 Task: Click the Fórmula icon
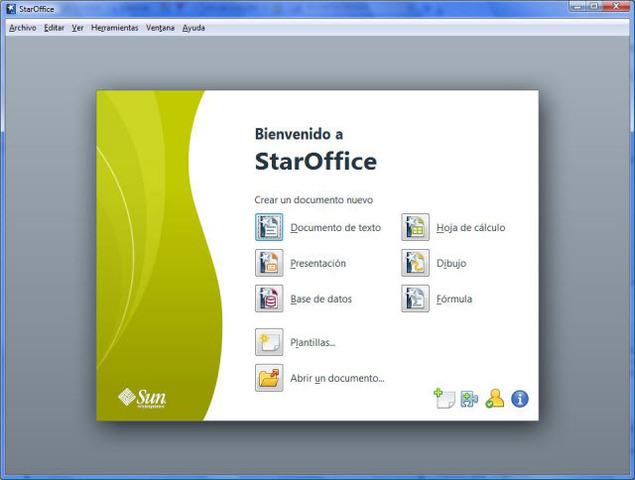click(x=415, y=299)
